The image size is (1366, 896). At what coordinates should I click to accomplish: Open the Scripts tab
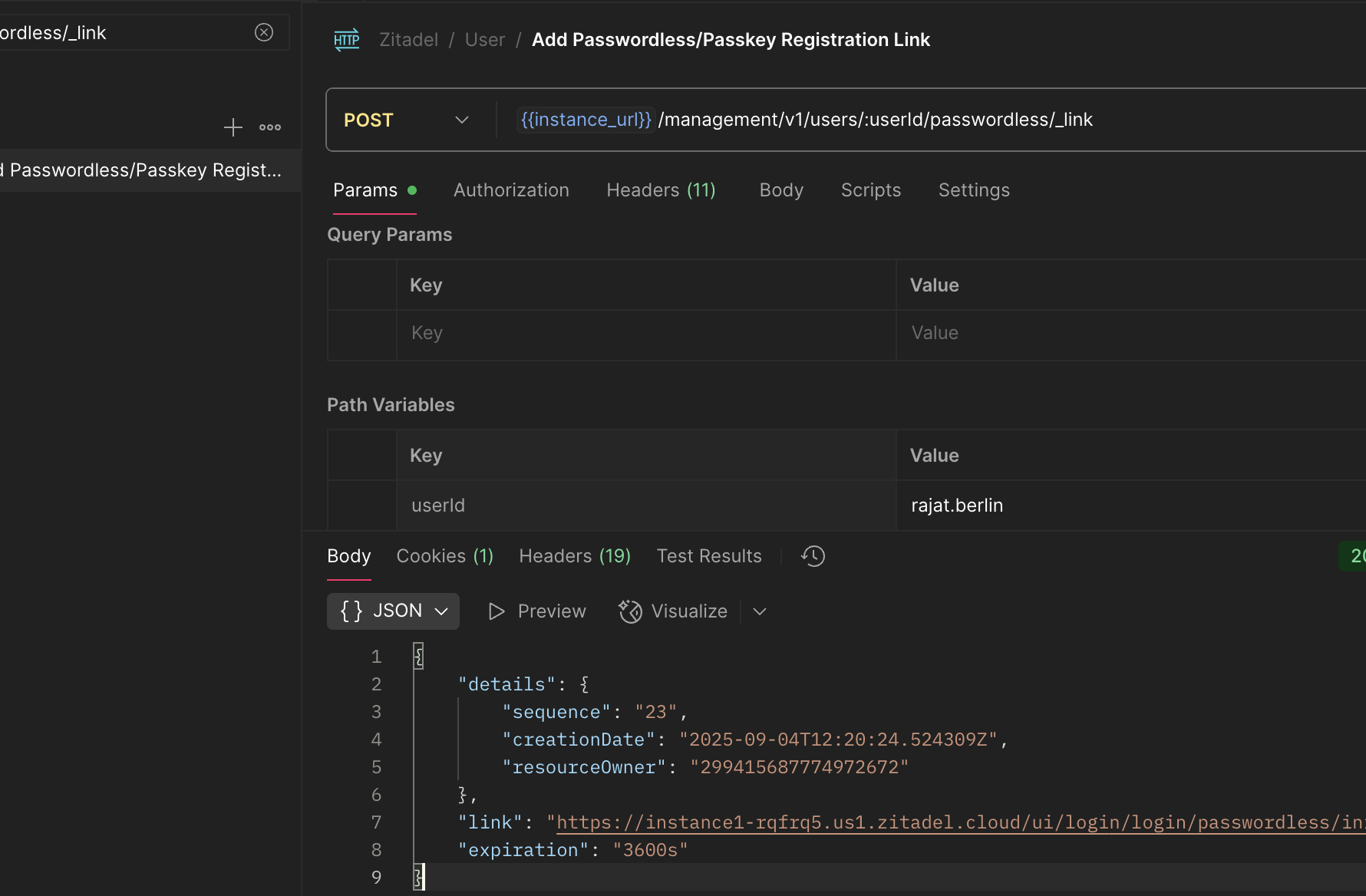pyautogui.click(x=871, y=190)
